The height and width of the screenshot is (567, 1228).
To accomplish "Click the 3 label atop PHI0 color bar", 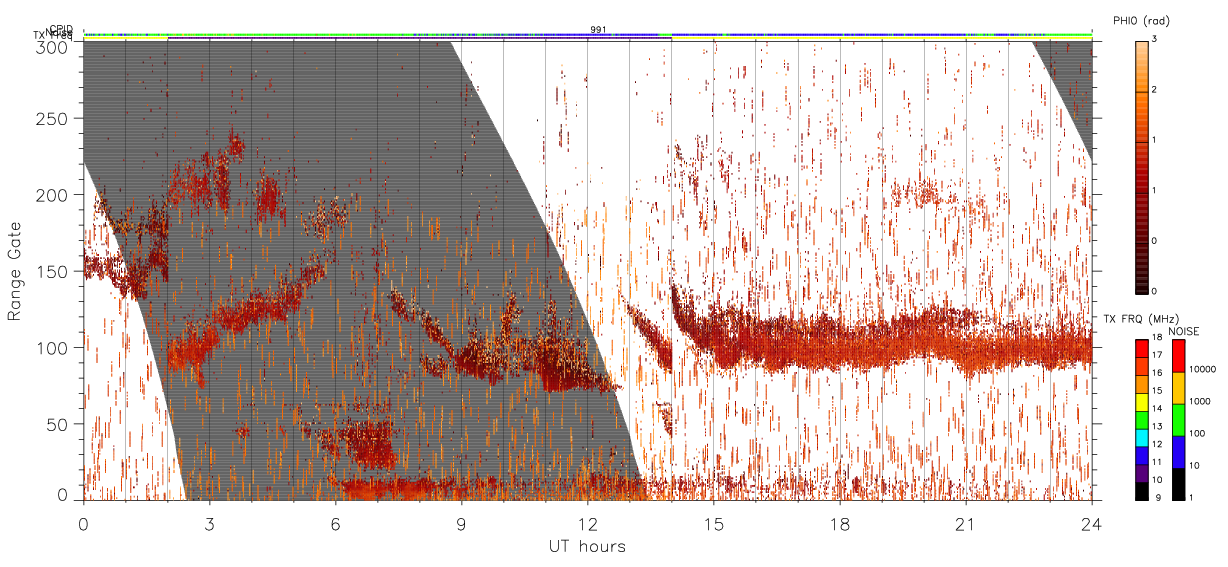I will (1155, 39).
